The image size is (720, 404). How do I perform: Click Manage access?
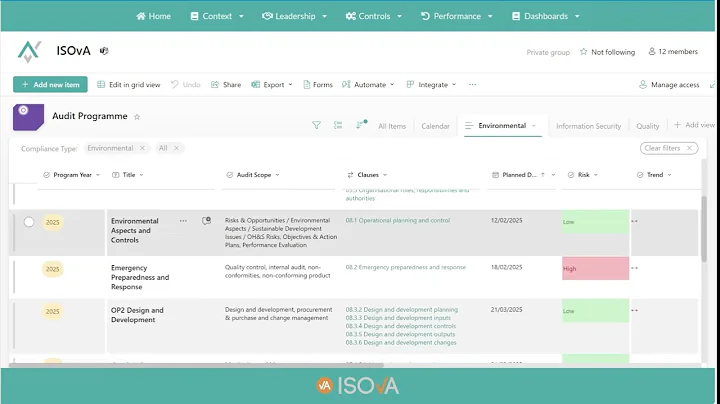tap(669, 84)
